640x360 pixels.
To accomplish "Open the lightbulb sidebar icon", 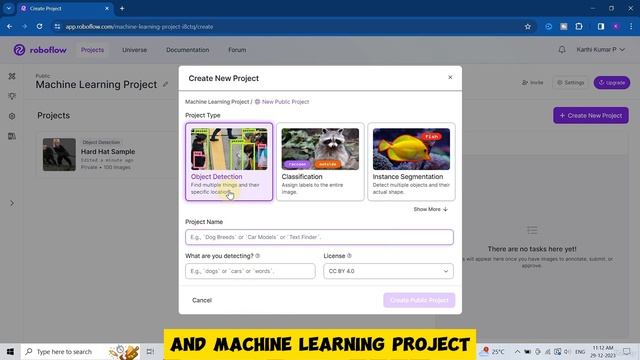I will pos(12,96).
